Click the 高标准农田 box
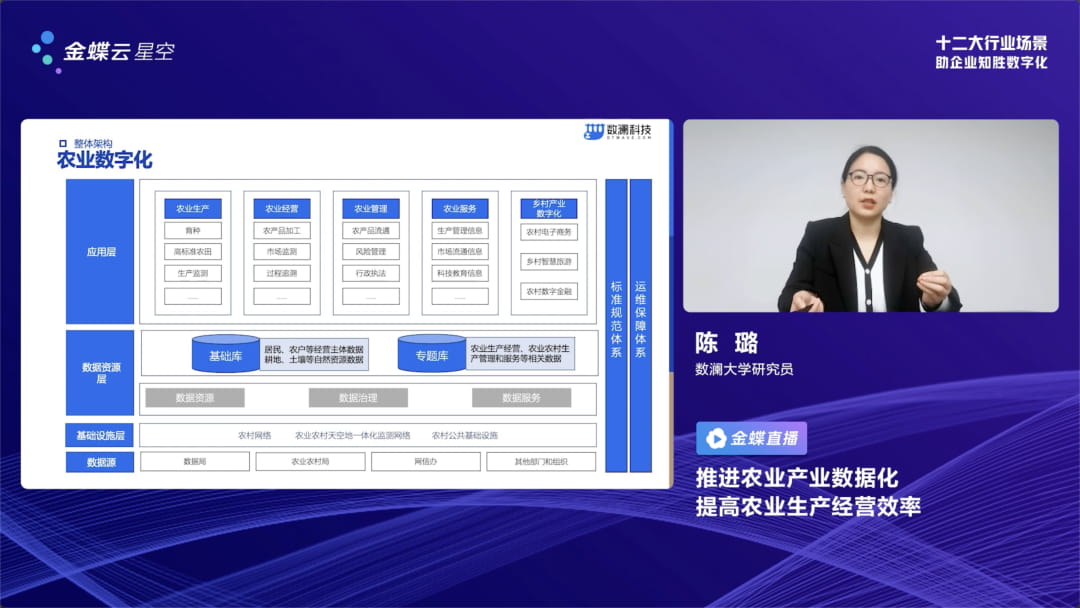Viewport: 1080px width, 608px height. [x=193, y=252]
